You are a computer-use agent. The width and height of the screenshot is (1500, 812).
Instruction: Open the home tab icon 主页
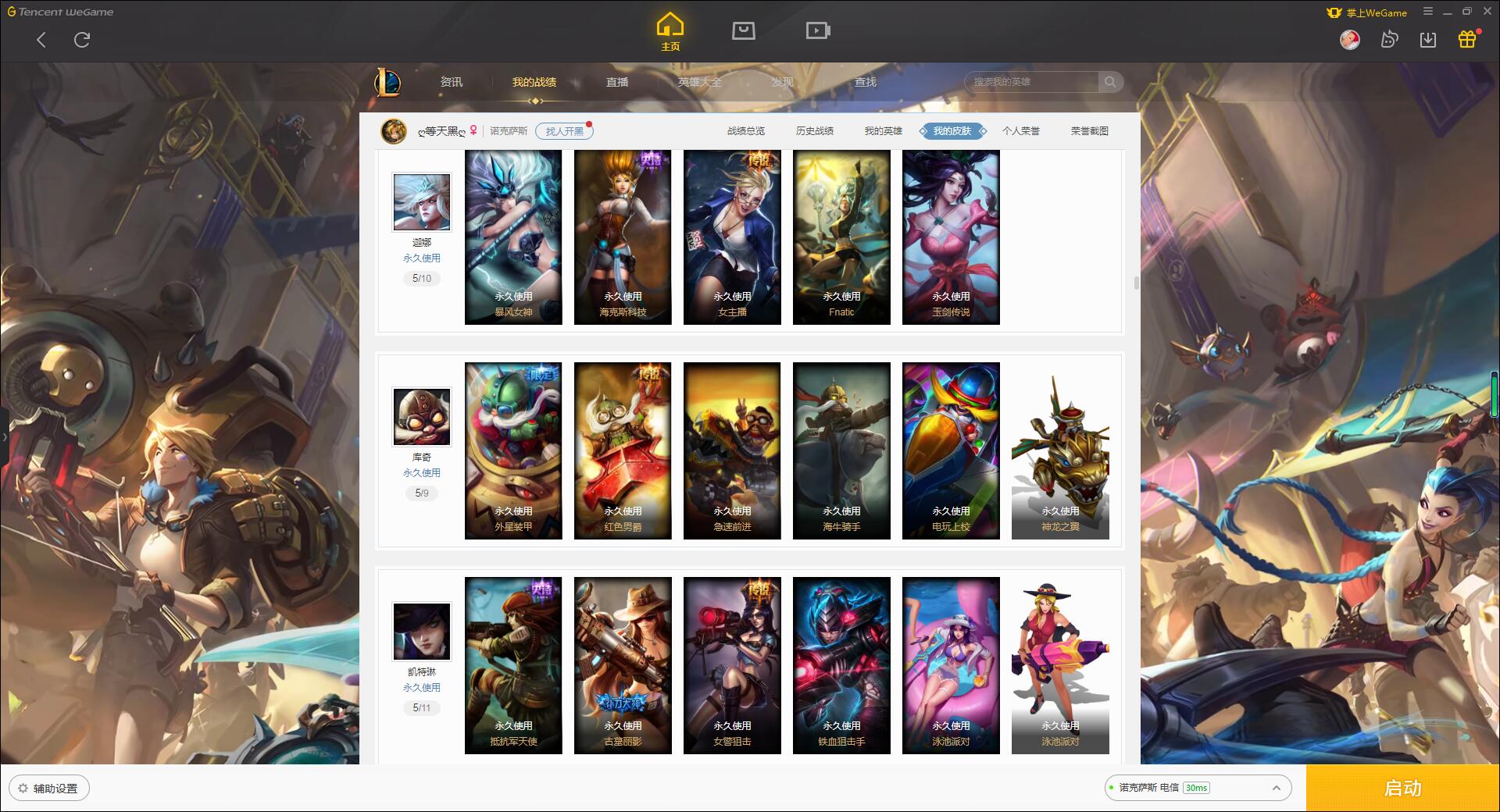coord(670,32)
